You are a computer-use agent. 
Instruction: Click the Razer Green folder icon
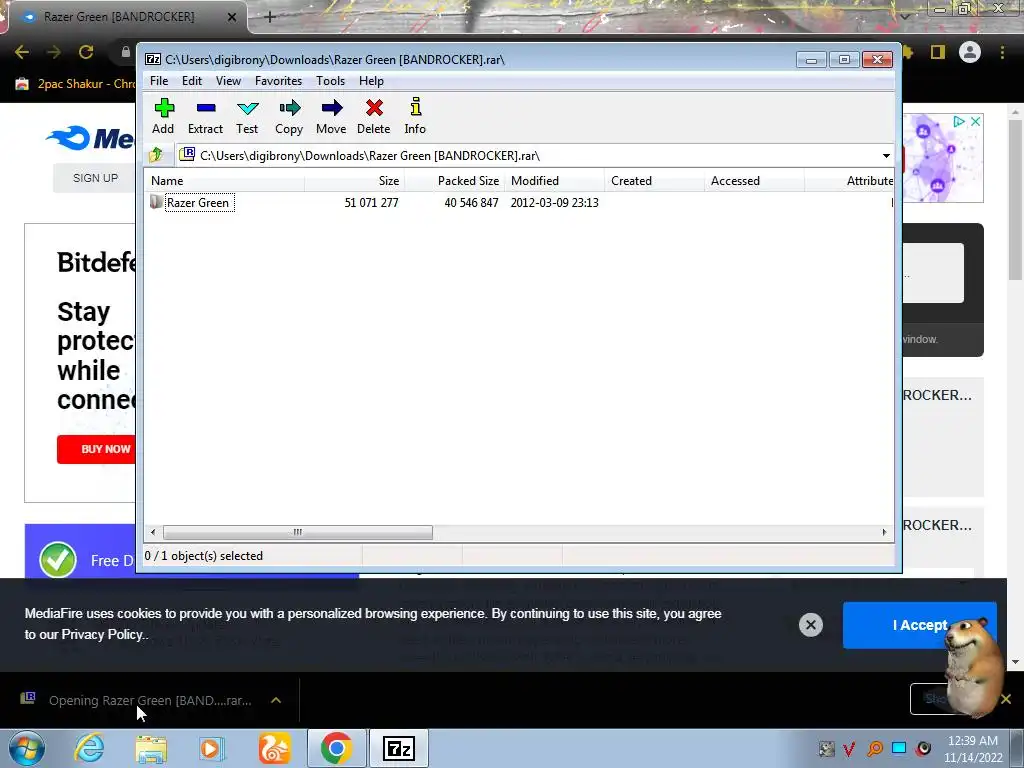pyautogui.click(x=156, y=202)
